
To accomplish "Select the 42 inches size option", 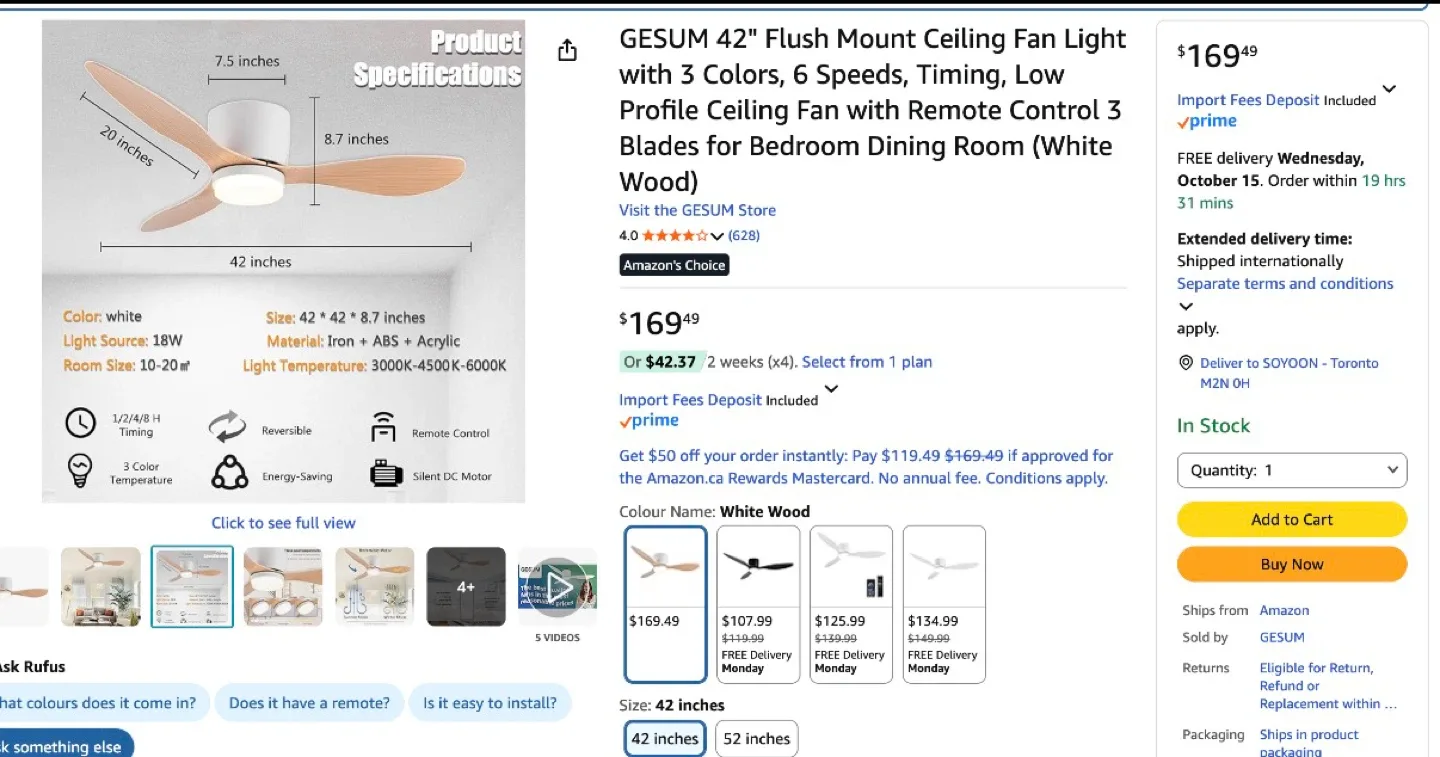I will (665, 739).
